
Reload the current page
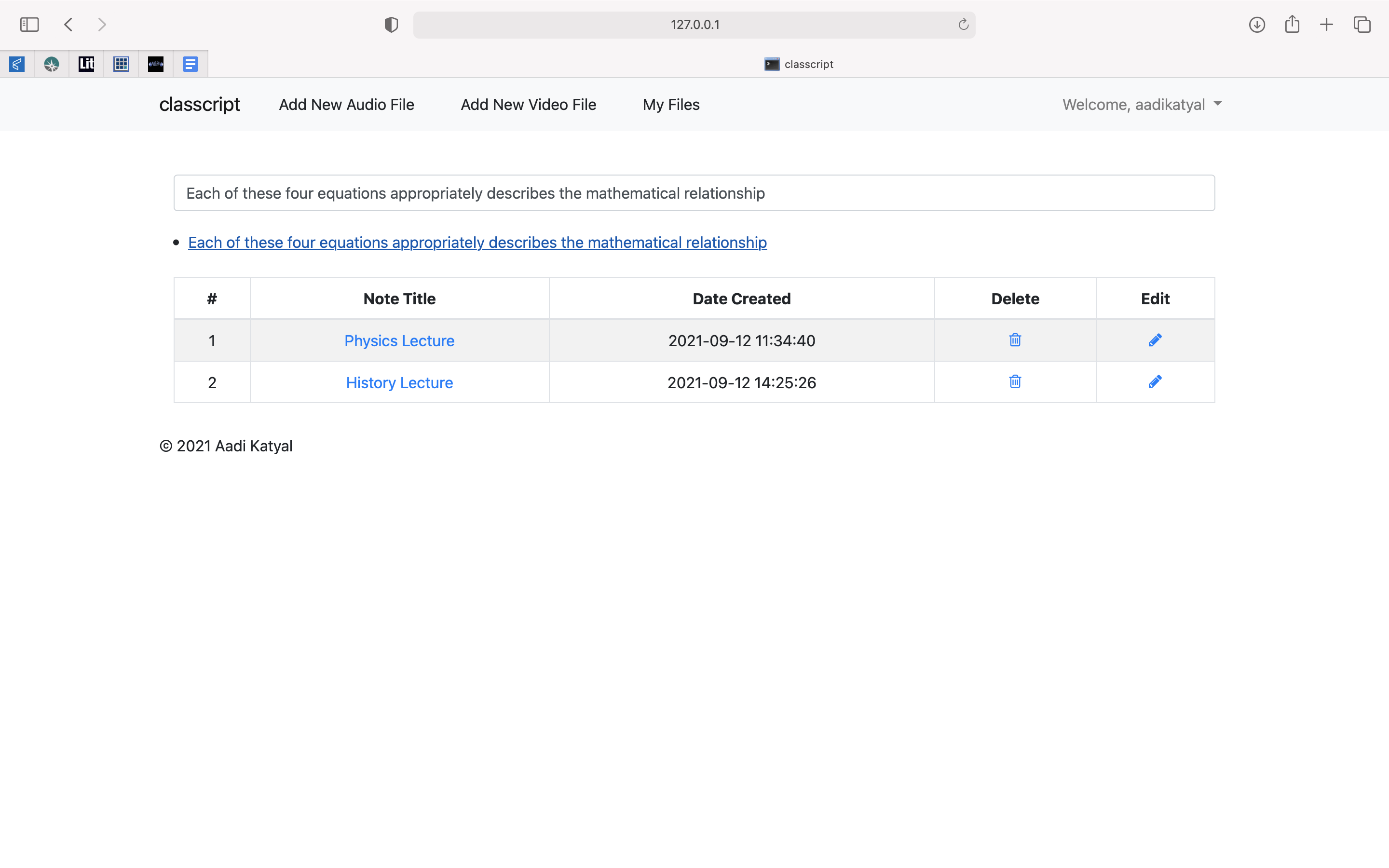[963, 25]
